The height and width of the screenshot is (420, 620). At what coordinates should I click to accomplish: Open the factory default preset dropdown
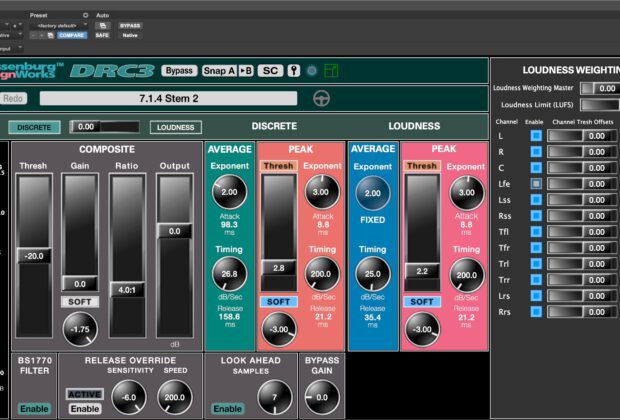(x=59, y=26)
